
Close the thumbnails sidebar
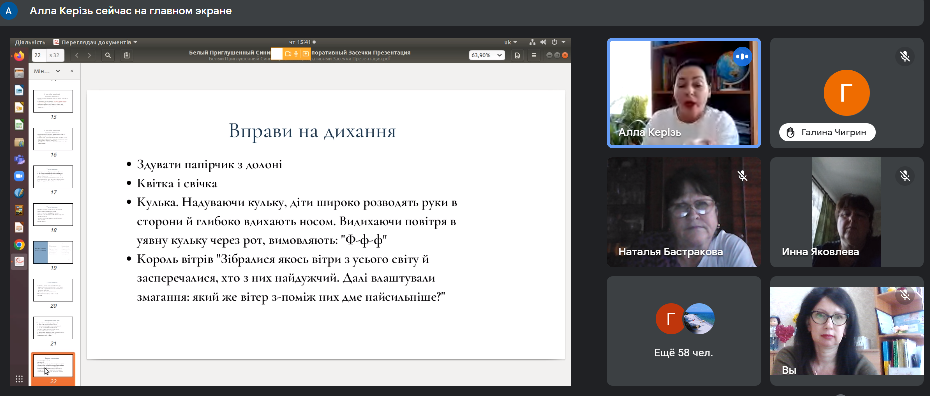pyautogui.click(x=72, y=71)
